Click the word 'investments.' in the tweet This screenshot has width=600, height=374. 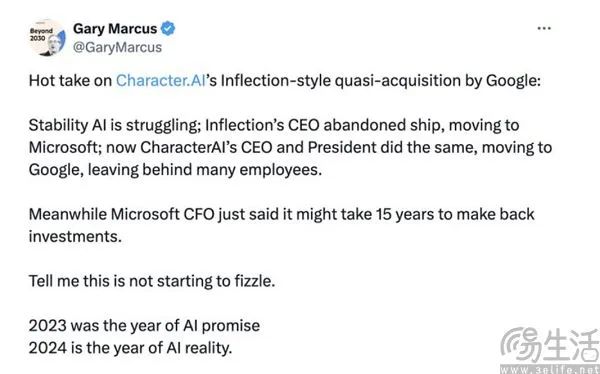(x=75, y=237)
